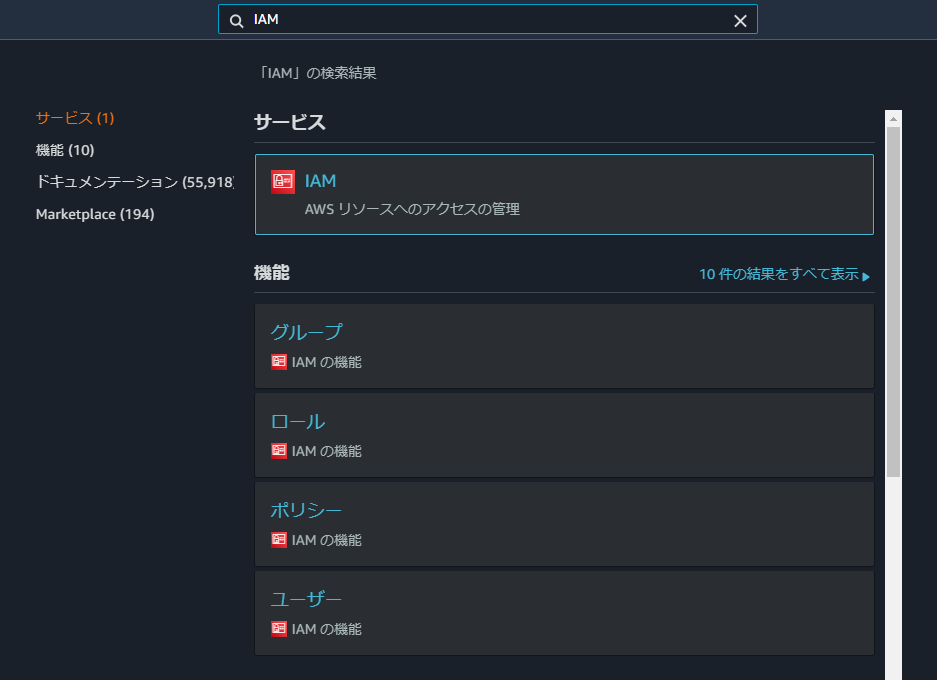Click the results scrollbar thumb
This screenshot has height=680, width=937.
[x=893, y=302]
